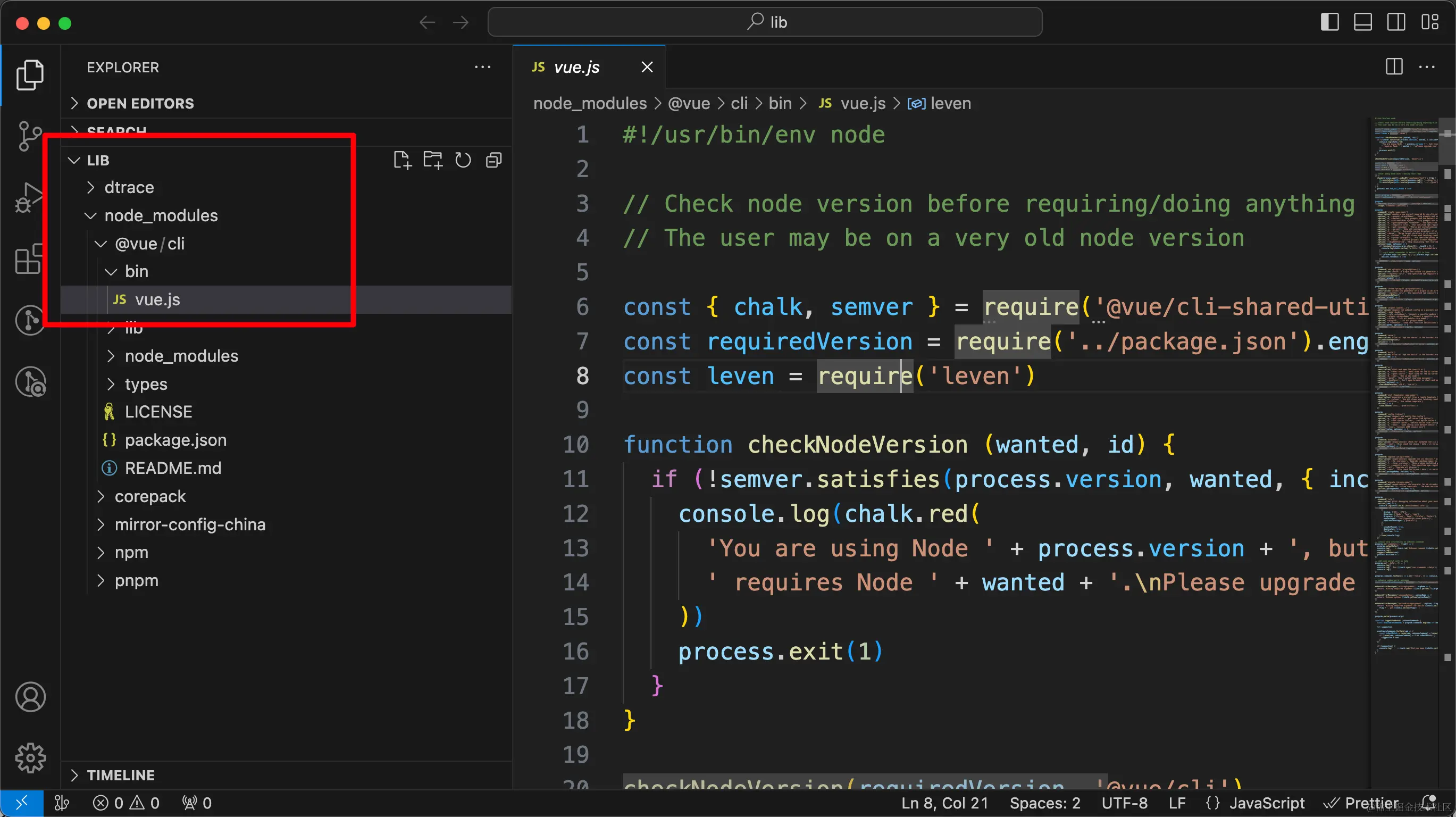Click @vue in the breadcrumb
The height and width of the screenshot is (817, 1456).
(x=689, y=103)
